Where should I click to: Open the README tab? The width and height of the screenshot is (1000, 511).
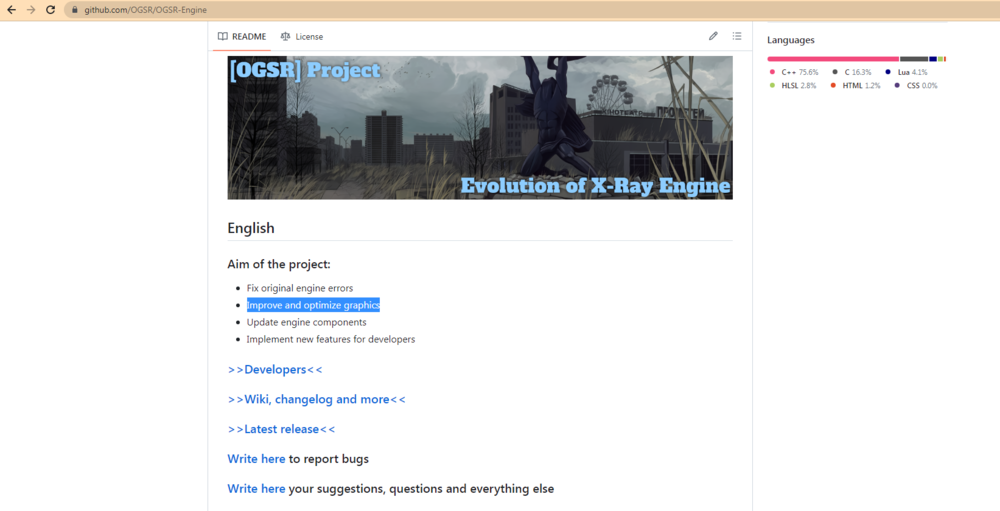pyautogui.click(x=242, y=36)
